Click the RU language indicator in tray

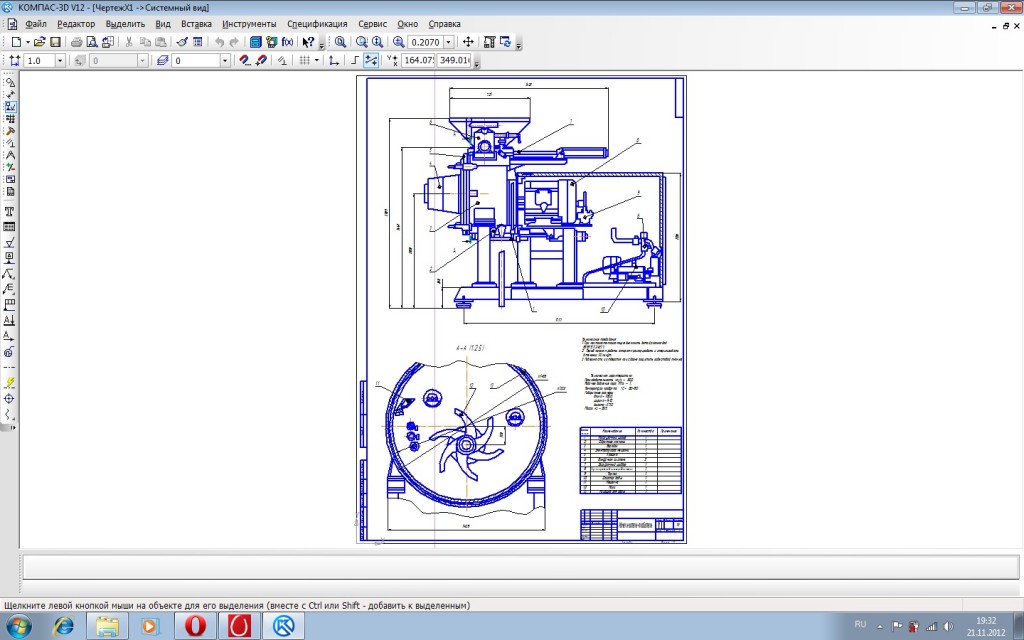point(860,624)
